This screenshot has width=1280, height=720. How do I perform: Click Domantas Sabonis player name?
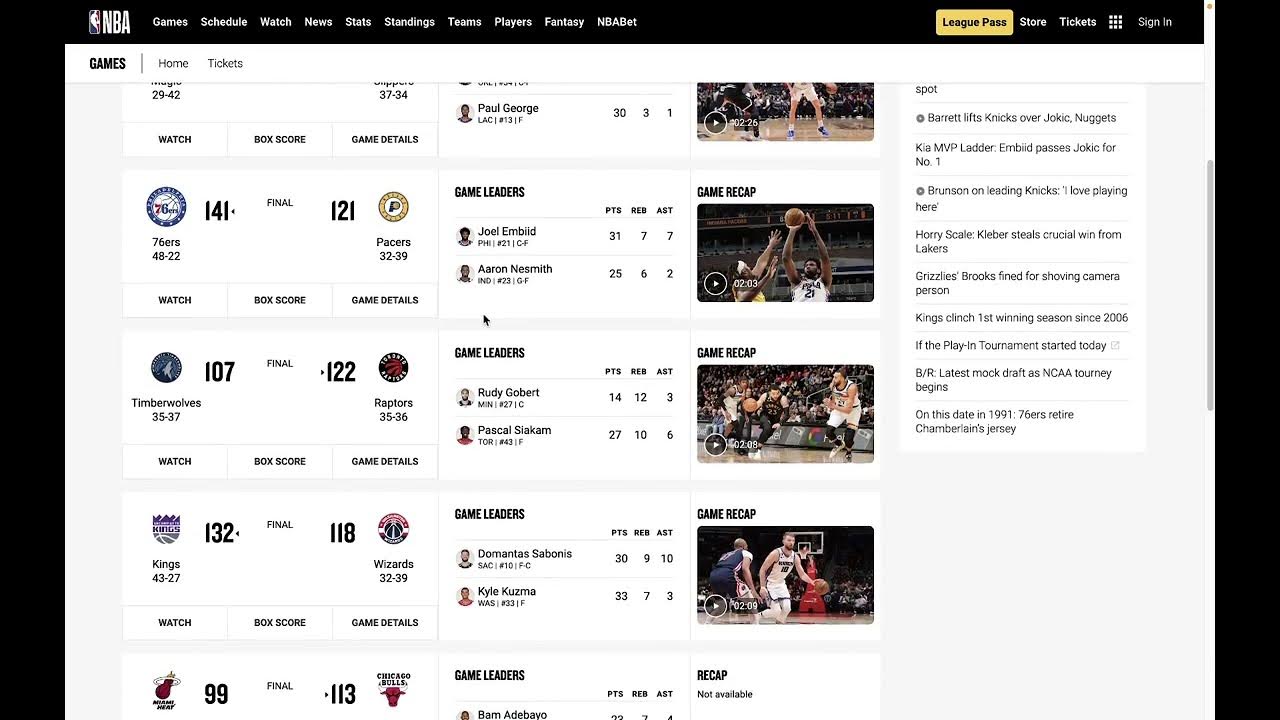click(x=525, y=554)
